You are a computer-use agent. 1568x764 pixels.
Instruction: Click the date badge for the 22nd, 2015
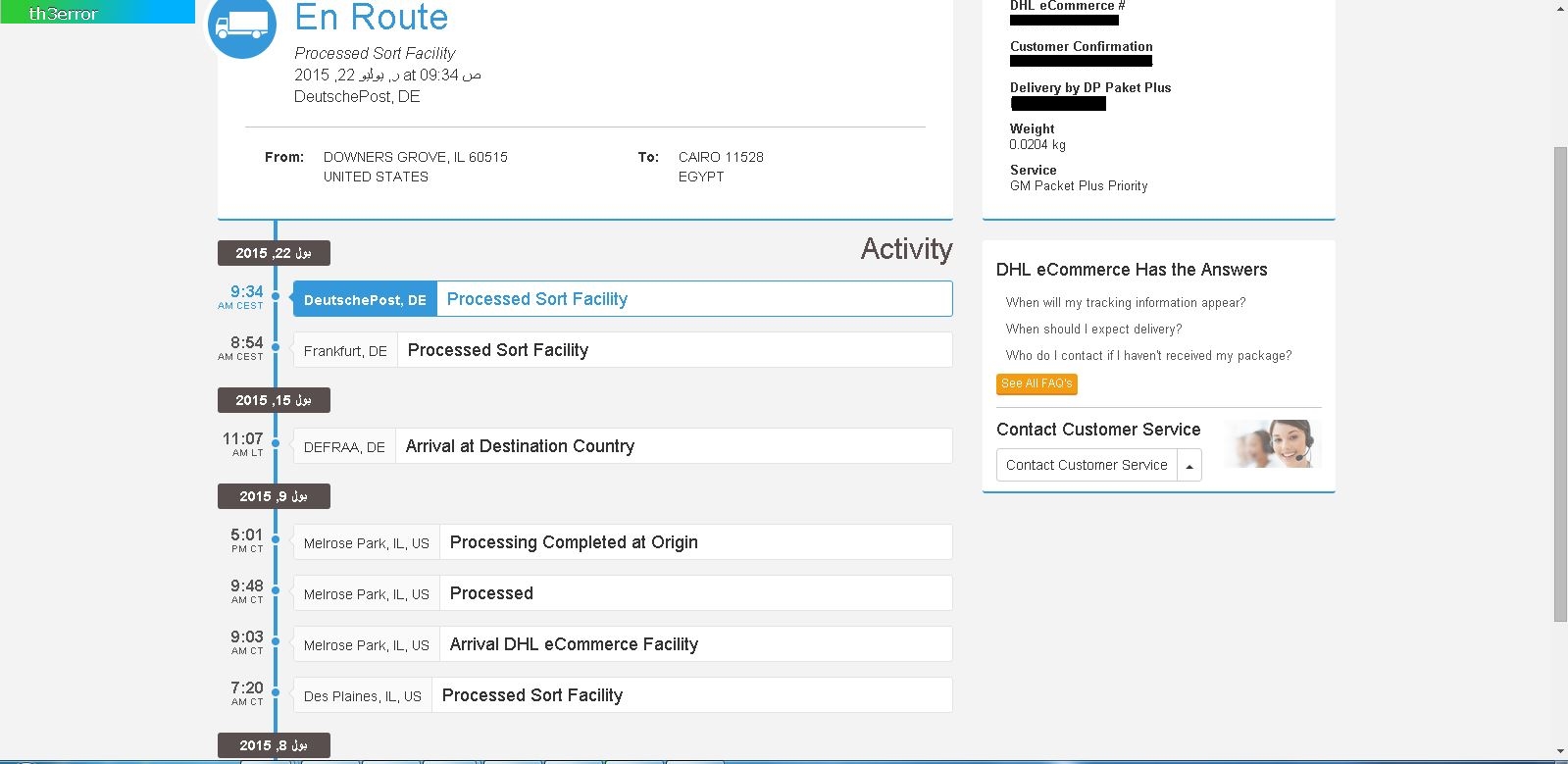tap(274, 253)
